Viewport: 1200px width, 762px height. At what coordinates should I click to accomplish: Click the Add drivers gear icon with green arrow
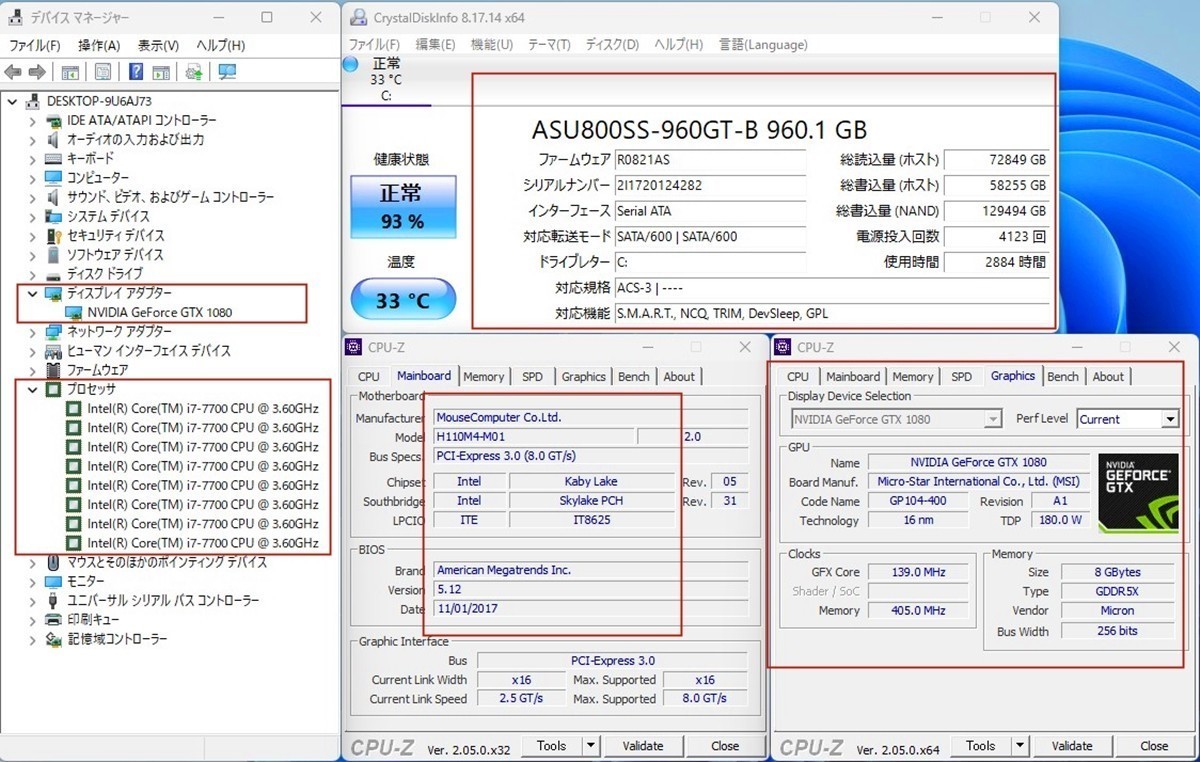point(194,72)
